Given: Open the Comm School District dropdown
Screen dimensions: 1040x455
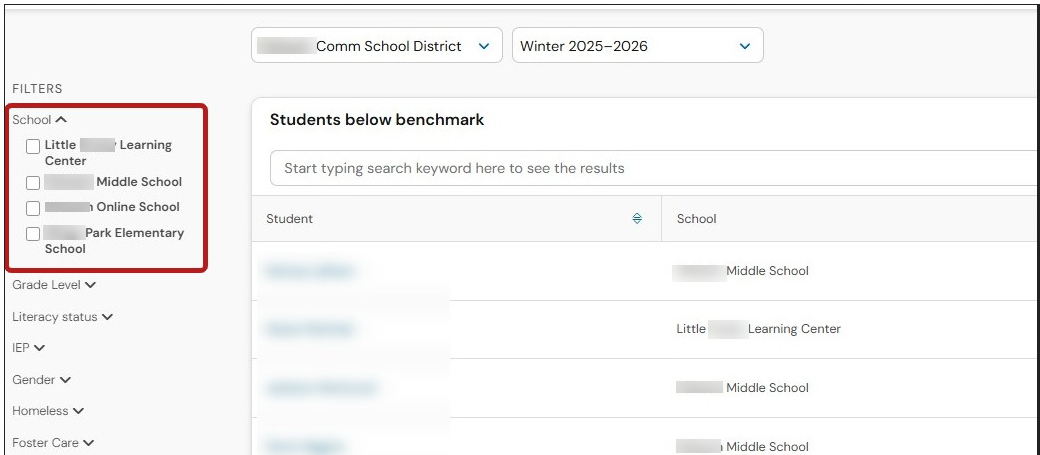Looking at the screenshot, I should tap(377, 46).
